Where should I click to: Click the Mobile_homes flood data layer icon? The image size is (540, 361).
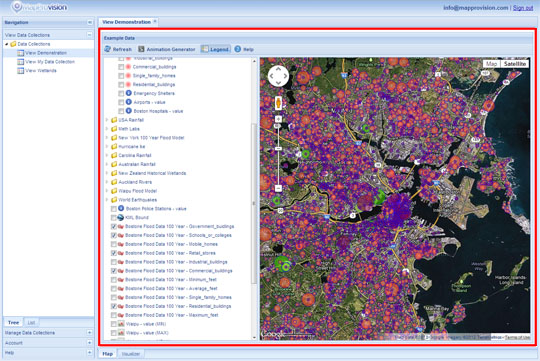click(121, 244)
